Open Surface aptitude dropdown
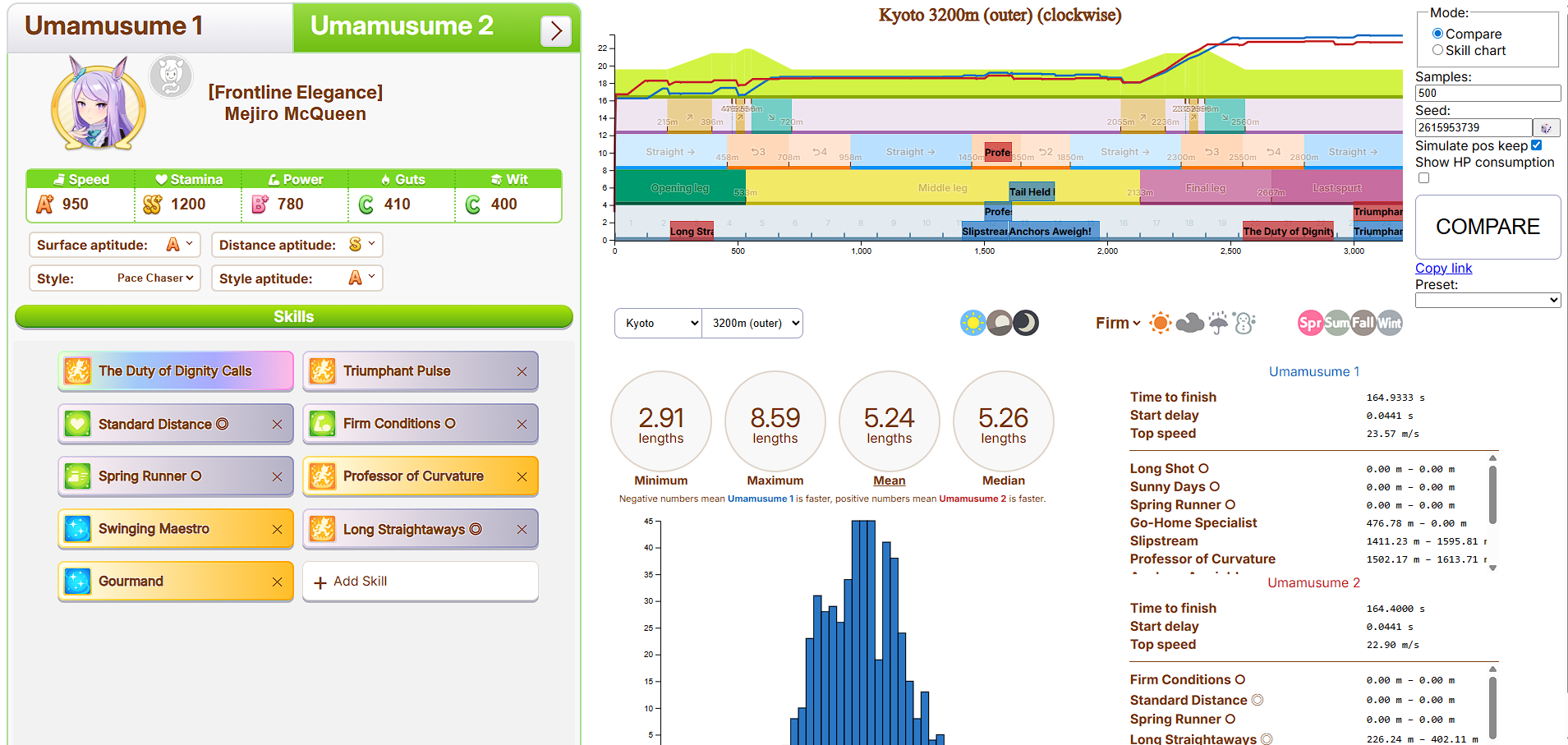Viewport: 1568px width, 745px height. tap(114, 245)
